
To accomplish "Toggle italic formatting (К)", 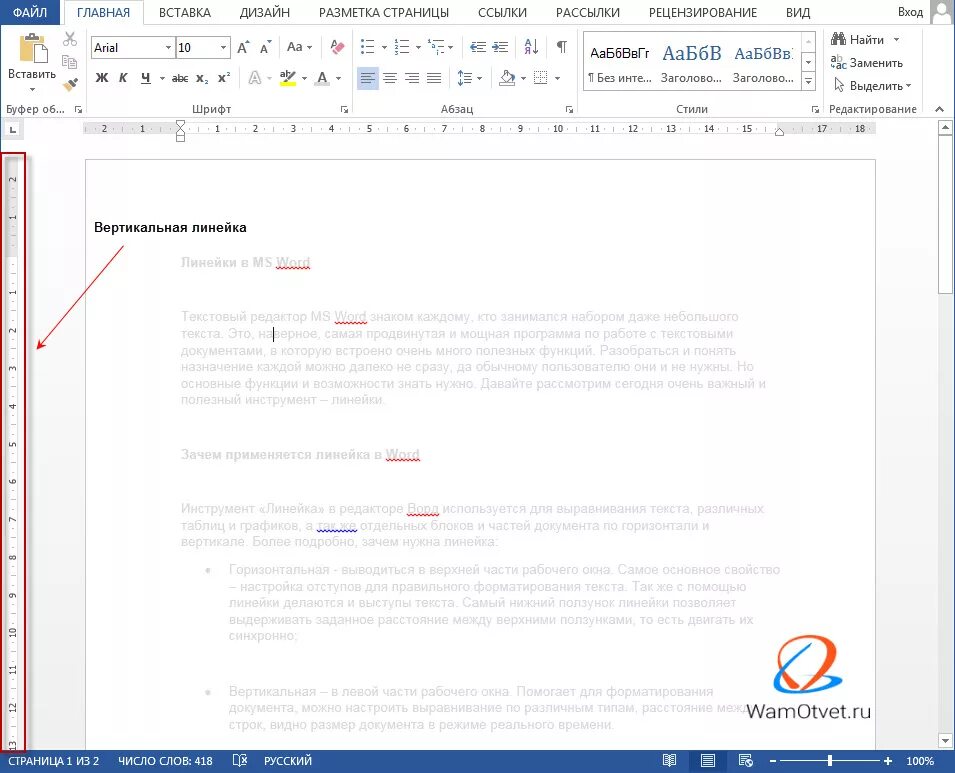I will [123, 78].
